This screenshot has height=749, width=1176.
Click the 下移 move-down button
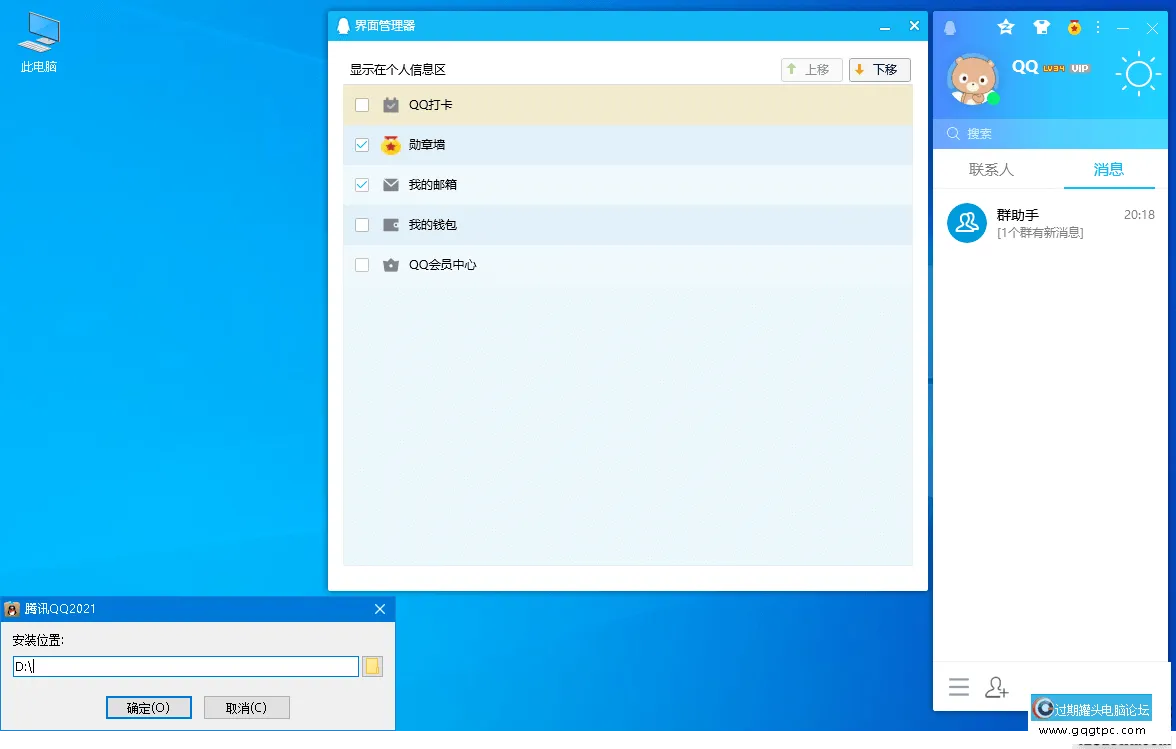(x=878, y=69)
